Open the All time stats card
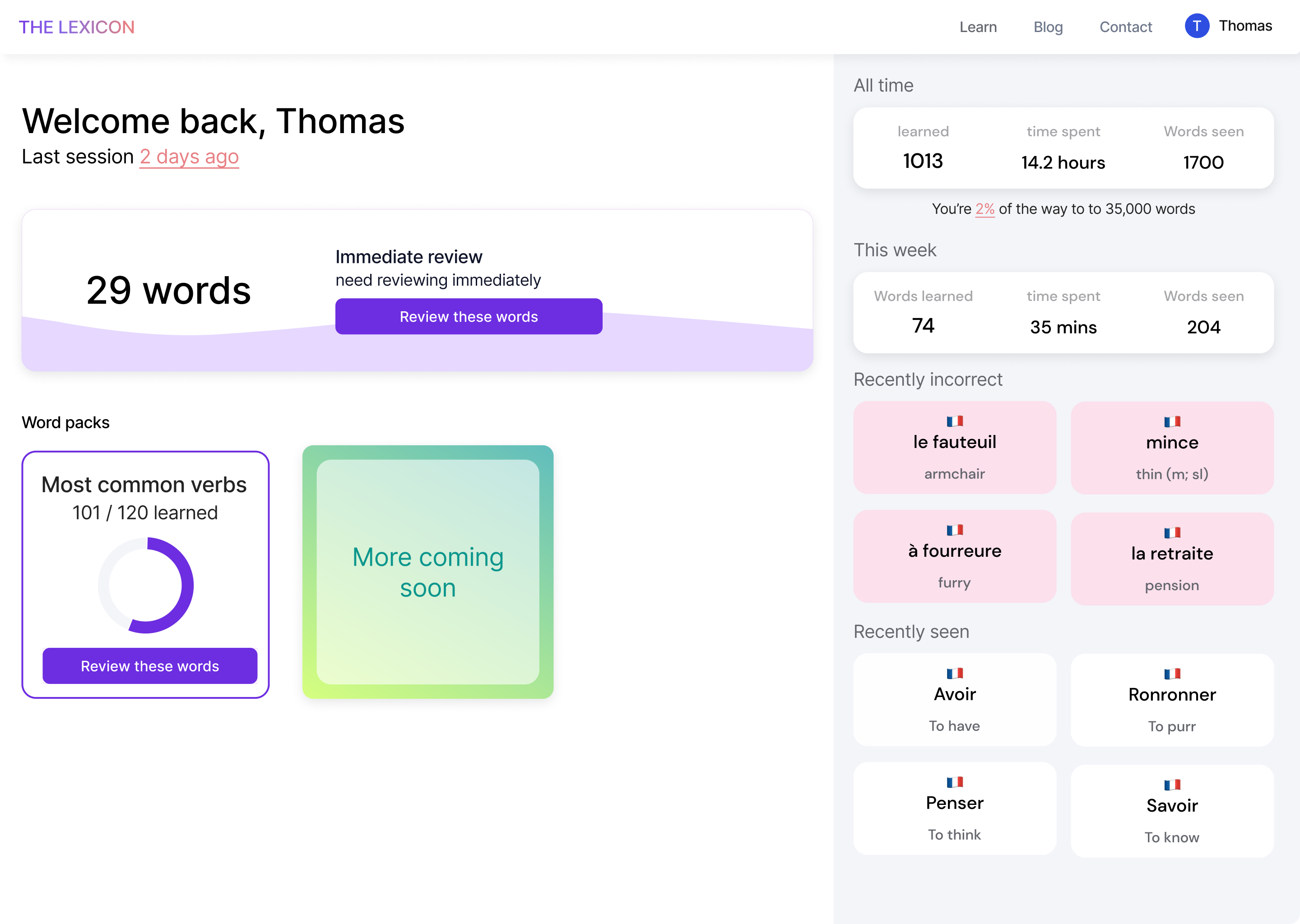 pos(1063,148)
